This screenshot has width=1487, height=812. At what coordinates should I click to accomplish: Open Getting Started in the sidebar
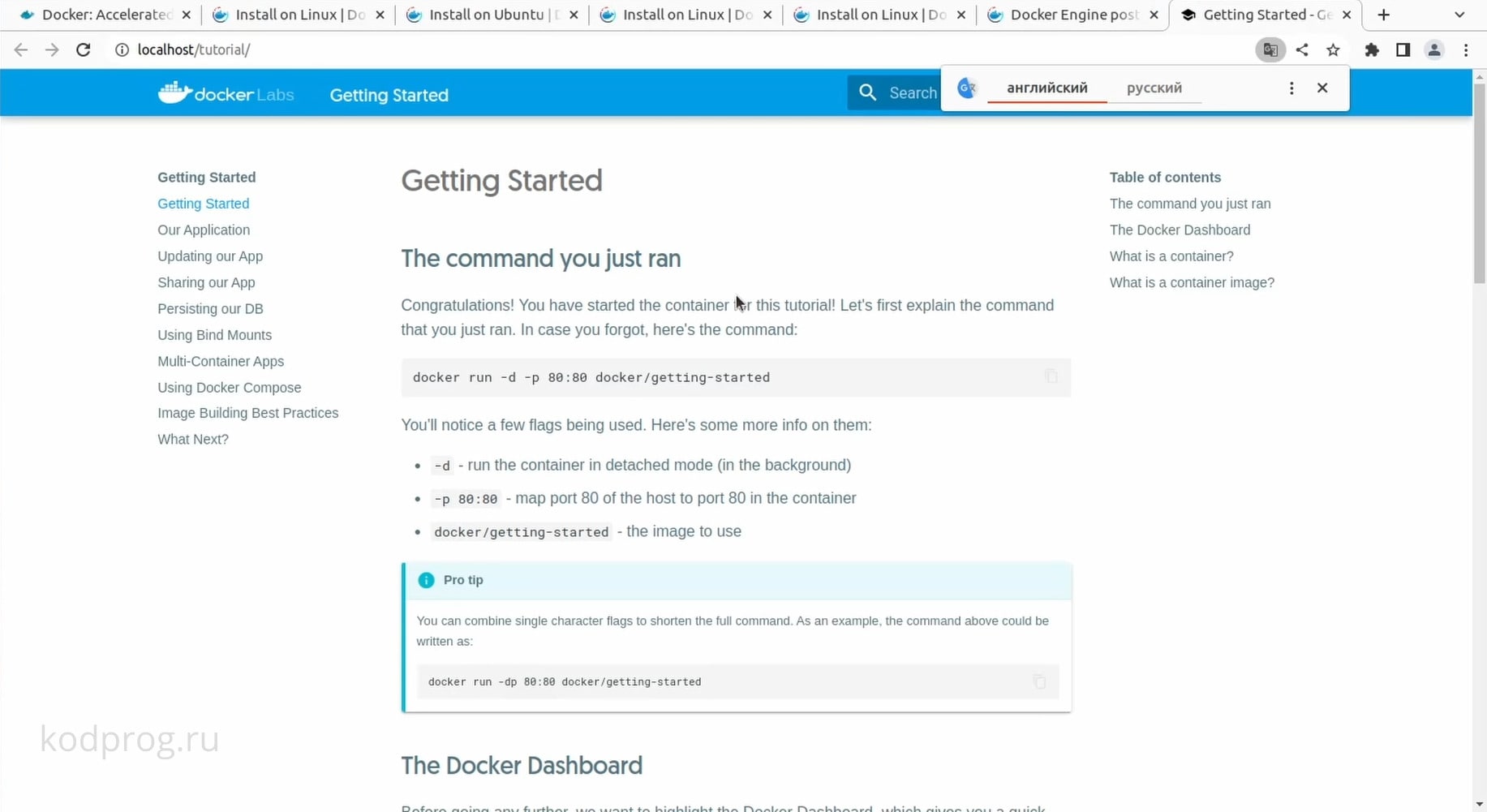coord(203,204)
